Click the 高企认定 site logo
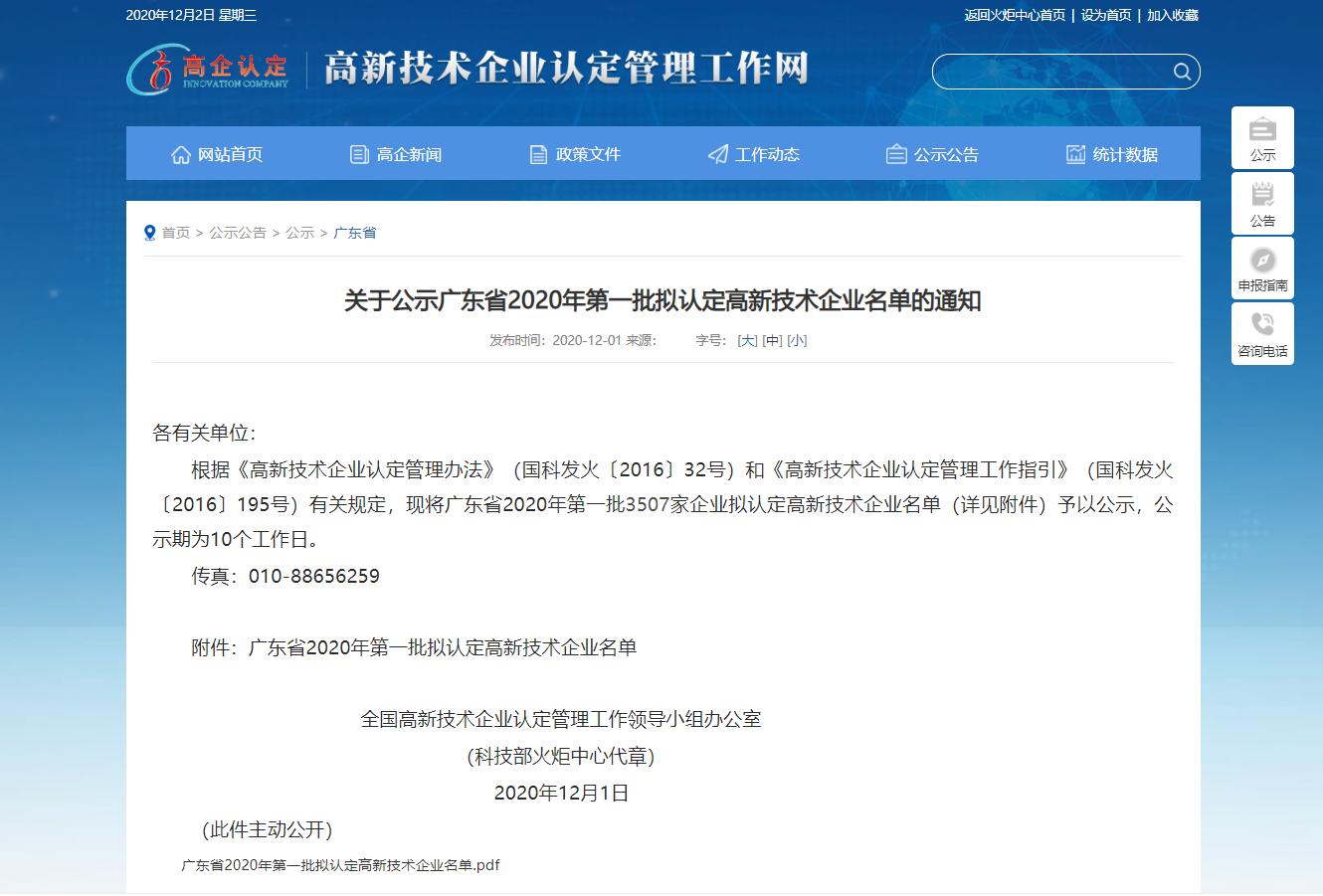This screenshot has height=896, width=1323. tap(208, 70)
